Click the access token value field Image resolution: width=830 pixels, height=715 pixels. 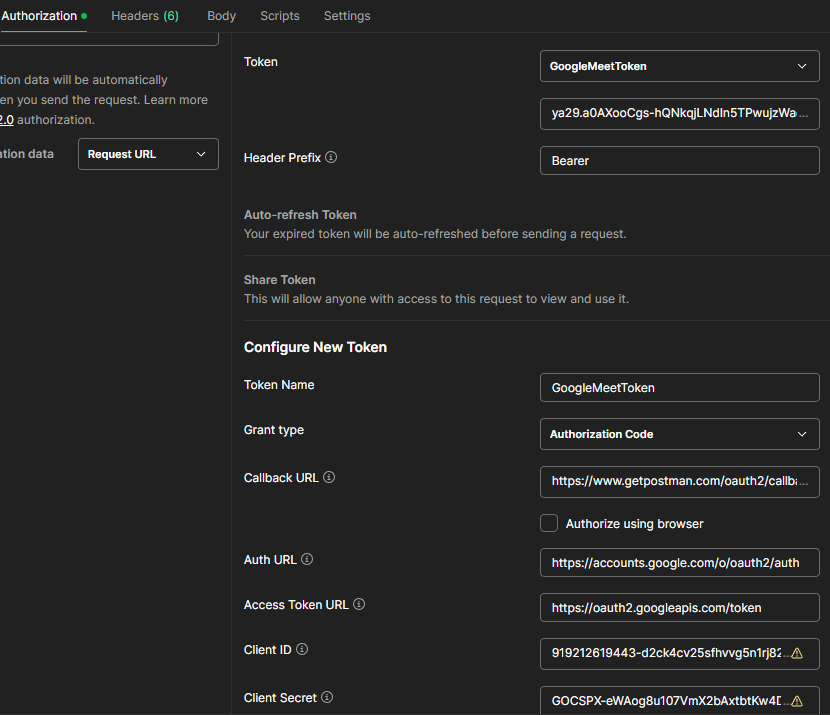(679, 114)
